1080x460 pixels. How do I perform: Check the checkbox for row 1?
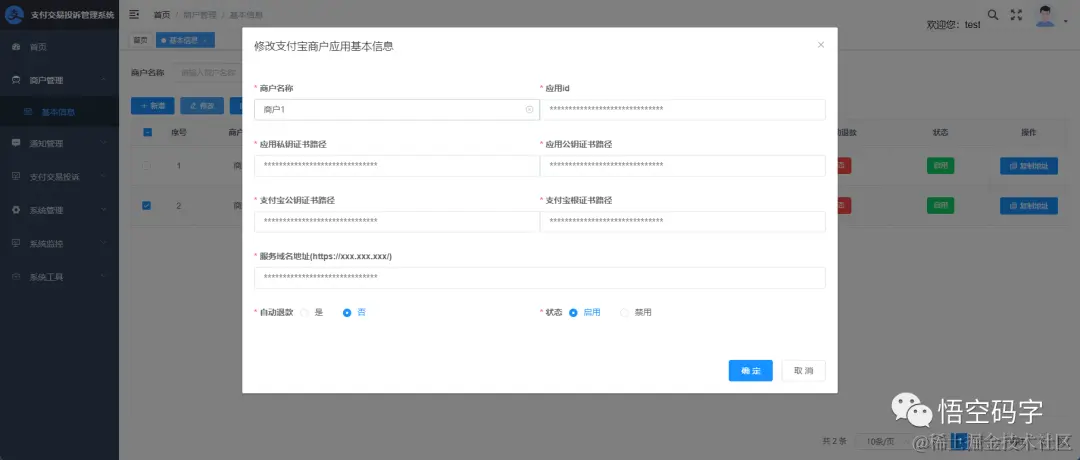tap(146, 166)
